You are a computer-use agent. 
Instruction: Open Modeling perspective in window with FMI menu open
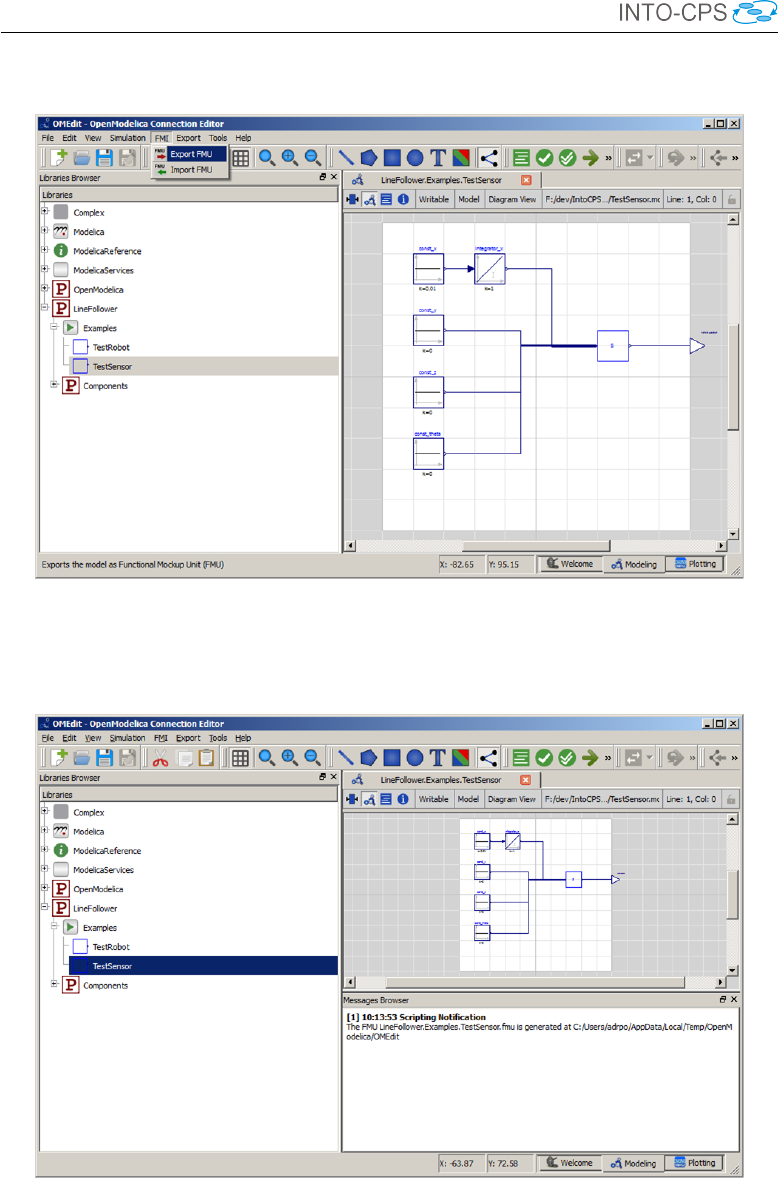tap(635, 564)
